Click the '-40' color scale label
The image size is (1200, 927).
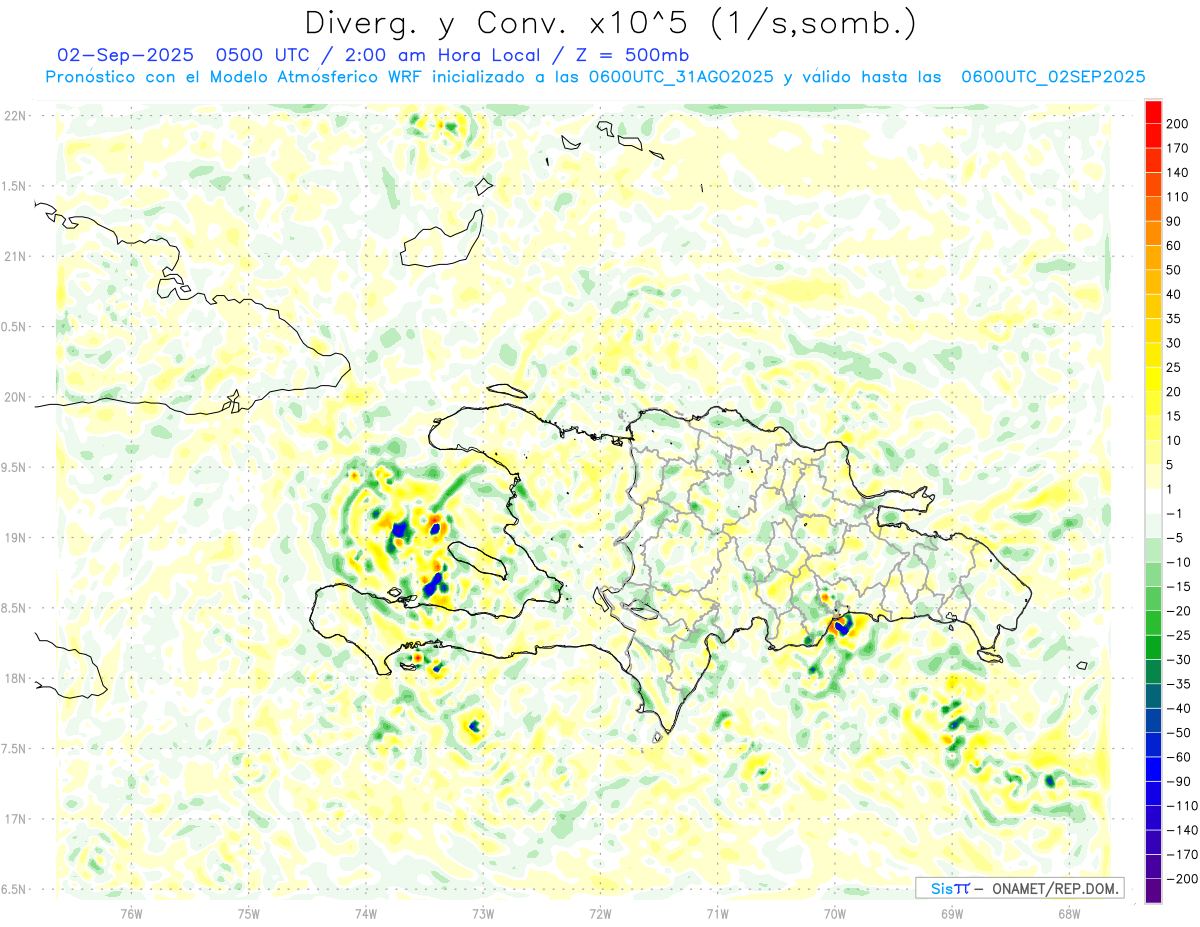1177,709
